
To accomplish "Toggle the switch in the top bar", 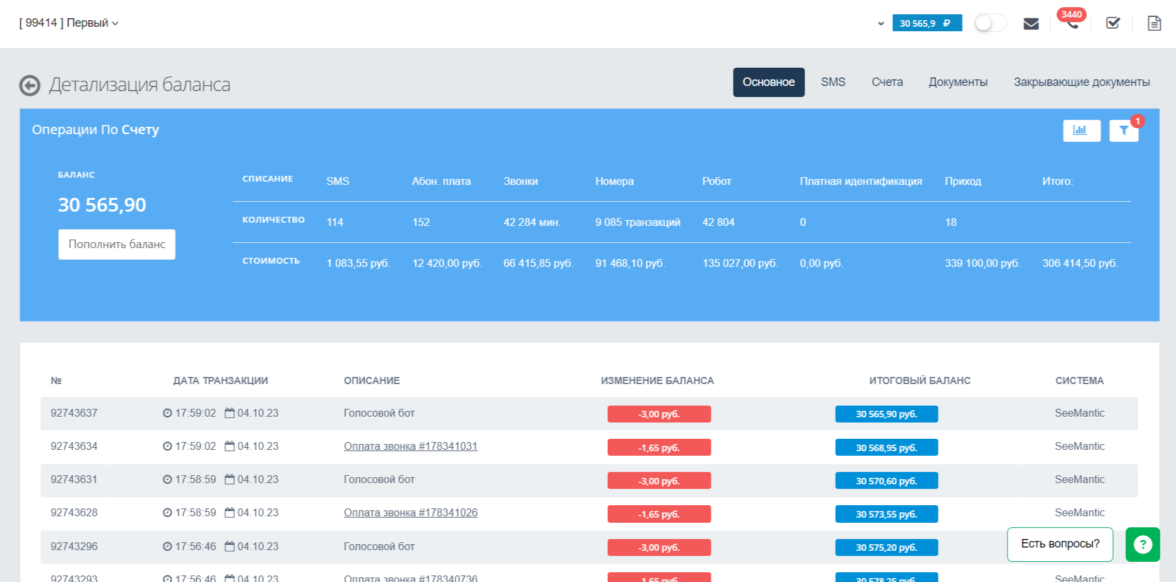I will click(990, 23).
